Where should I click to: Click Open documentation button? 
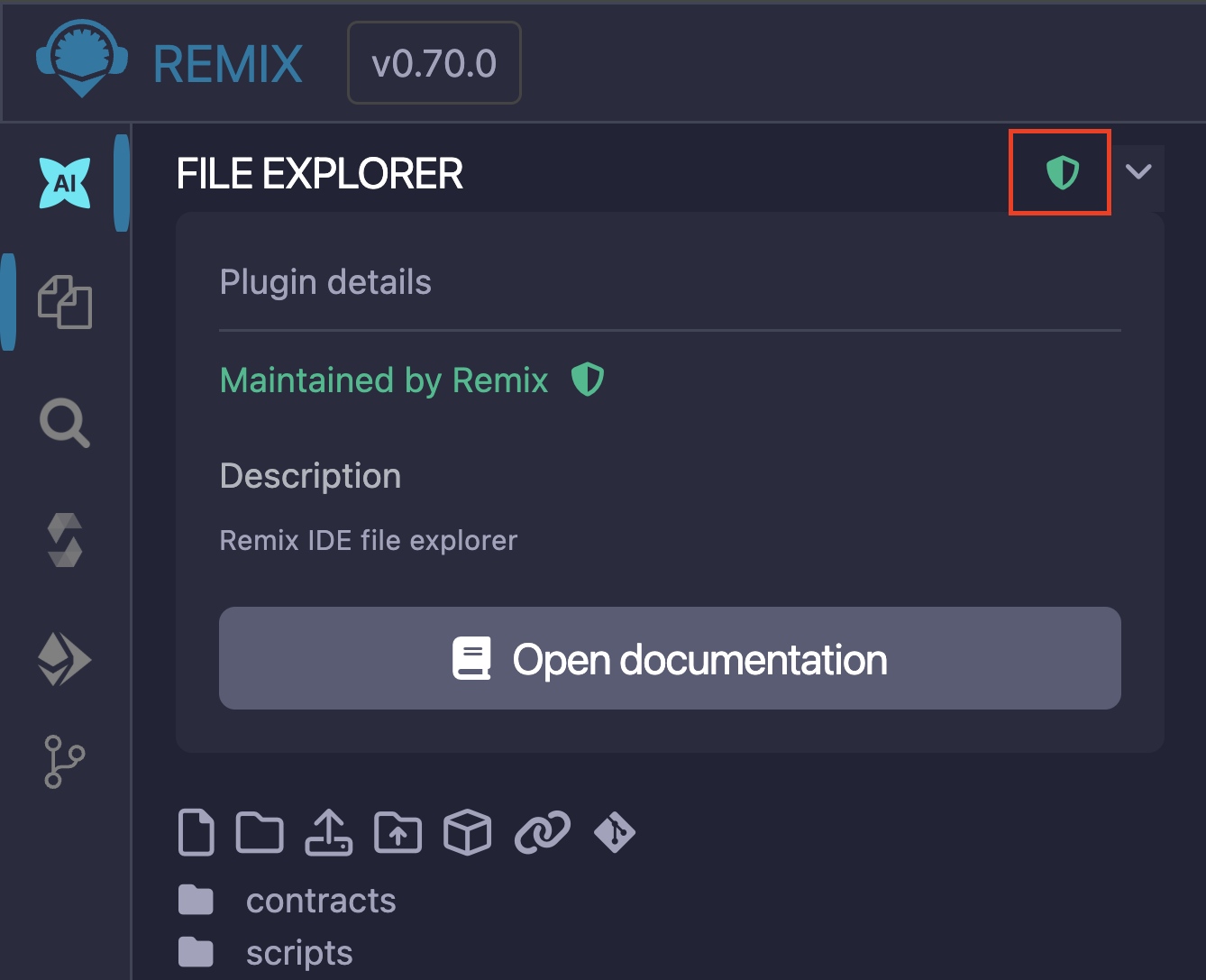670,658
